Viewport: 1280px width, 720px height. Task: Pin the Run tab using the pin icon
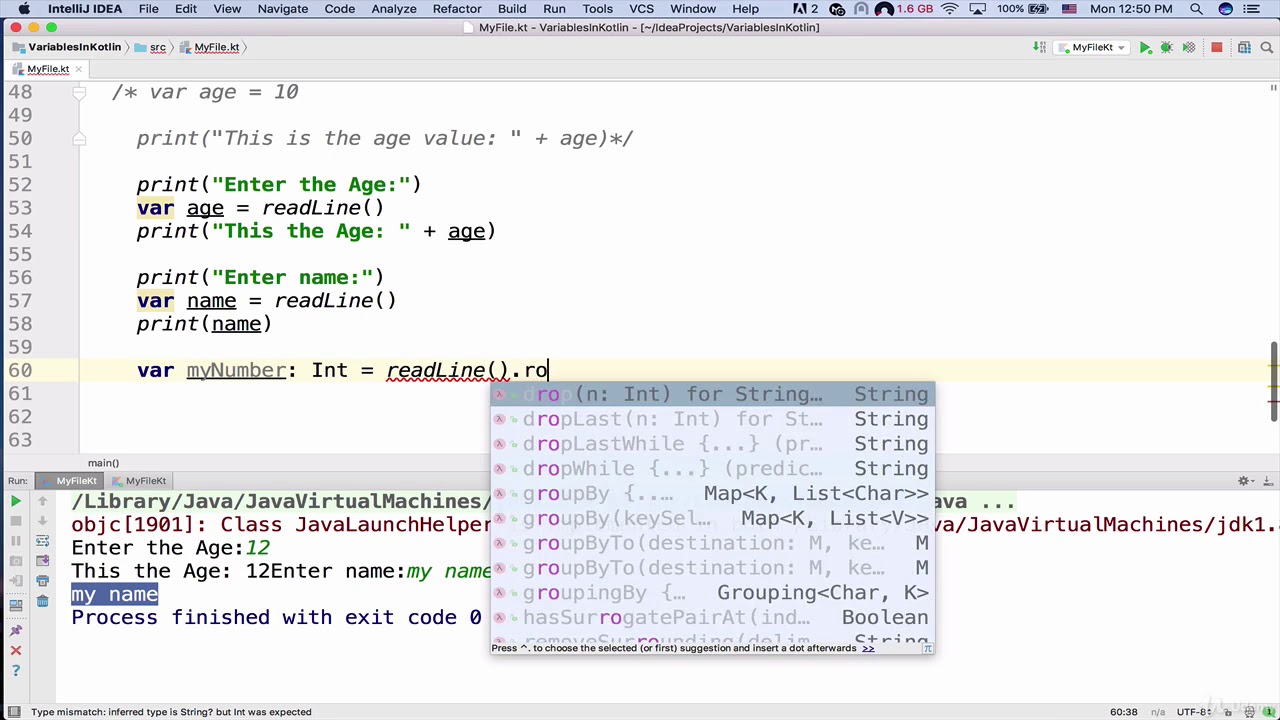[16, 630]
